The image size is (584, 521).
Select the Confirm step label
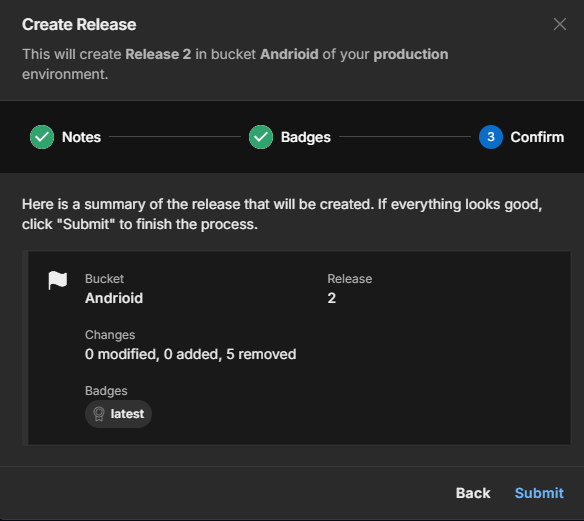pyautogui.click(x=537, y=137)
